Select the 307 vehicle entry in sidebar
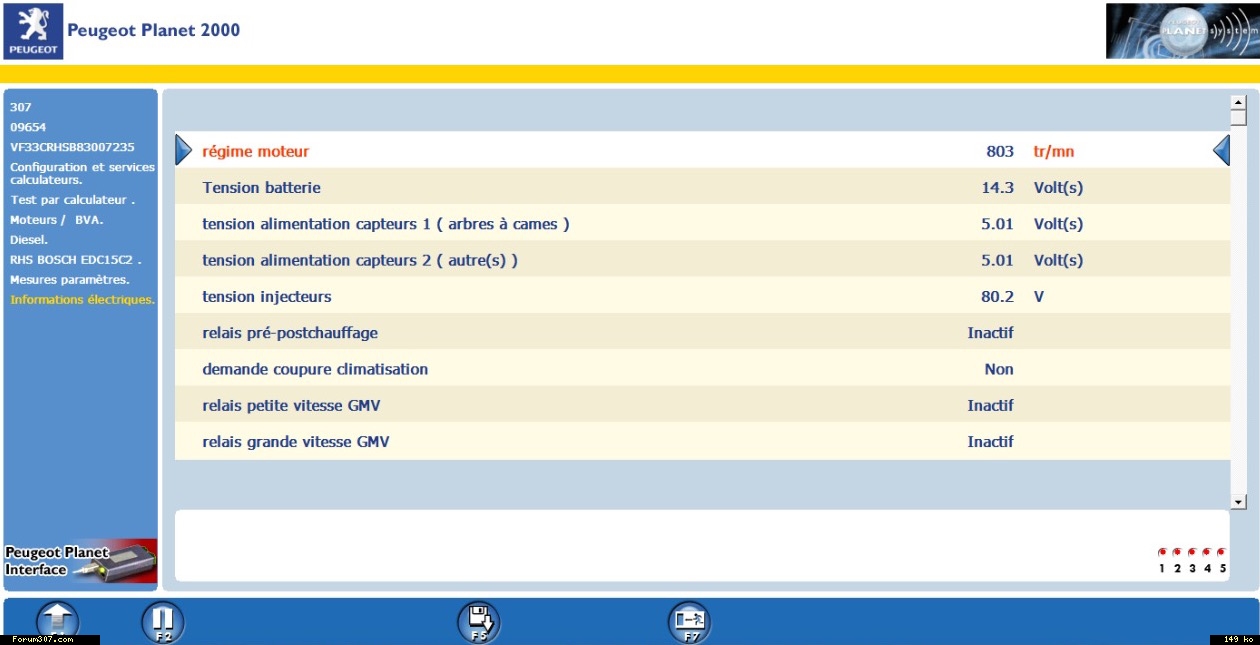This screenshot has width=1260, height=645. pos(21,107)
